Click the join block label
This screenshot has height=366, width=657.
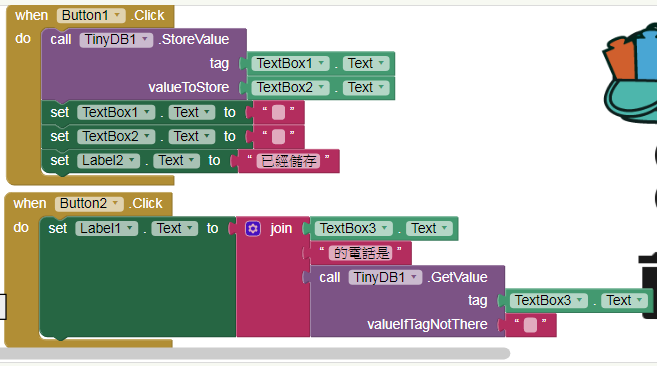tap(281, 229)
